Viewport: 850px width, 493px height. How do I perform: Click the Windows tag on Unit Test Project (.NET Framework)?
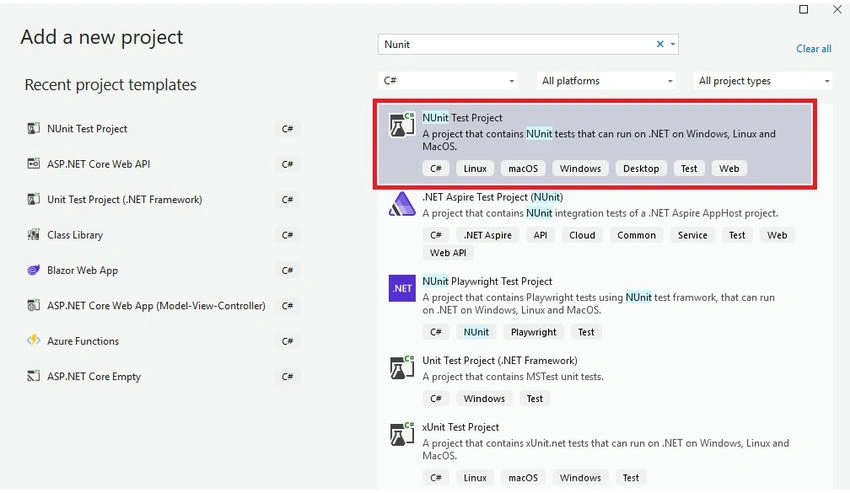(484, 398)
